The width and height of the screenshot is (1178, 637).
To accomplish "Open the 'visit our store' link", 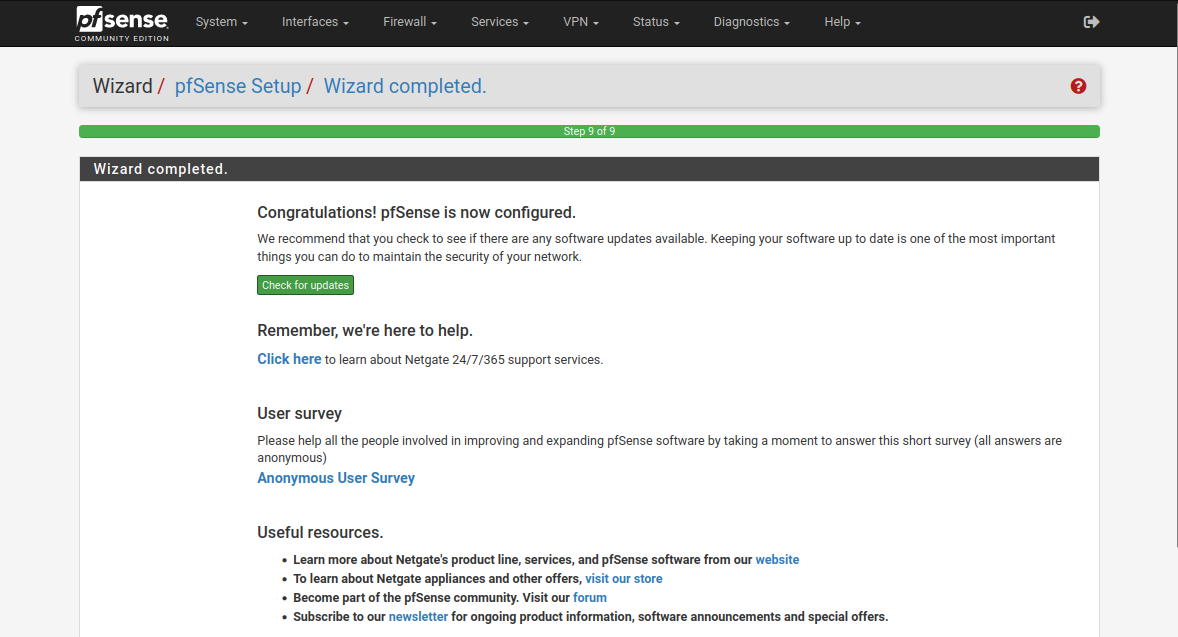I will [623, 579].
